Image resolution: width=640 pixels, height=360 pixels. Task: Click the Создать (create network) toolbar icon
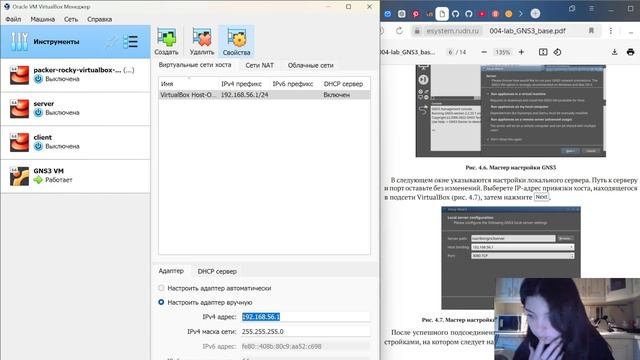coord(167,41)
